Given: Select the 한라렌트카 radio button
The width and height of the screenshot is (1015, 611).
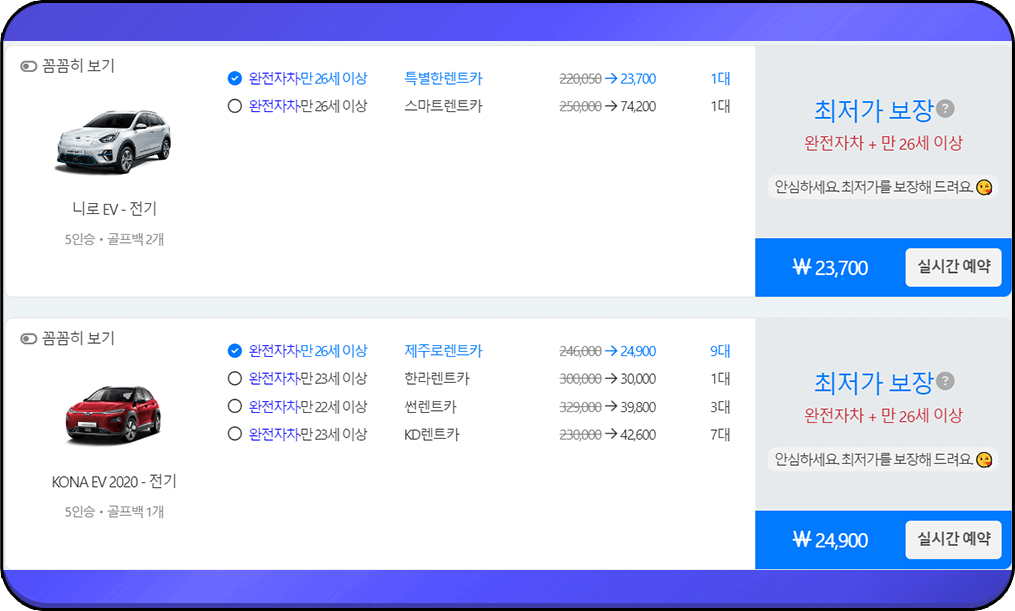Looking at the screenshot, I should 233,379.
